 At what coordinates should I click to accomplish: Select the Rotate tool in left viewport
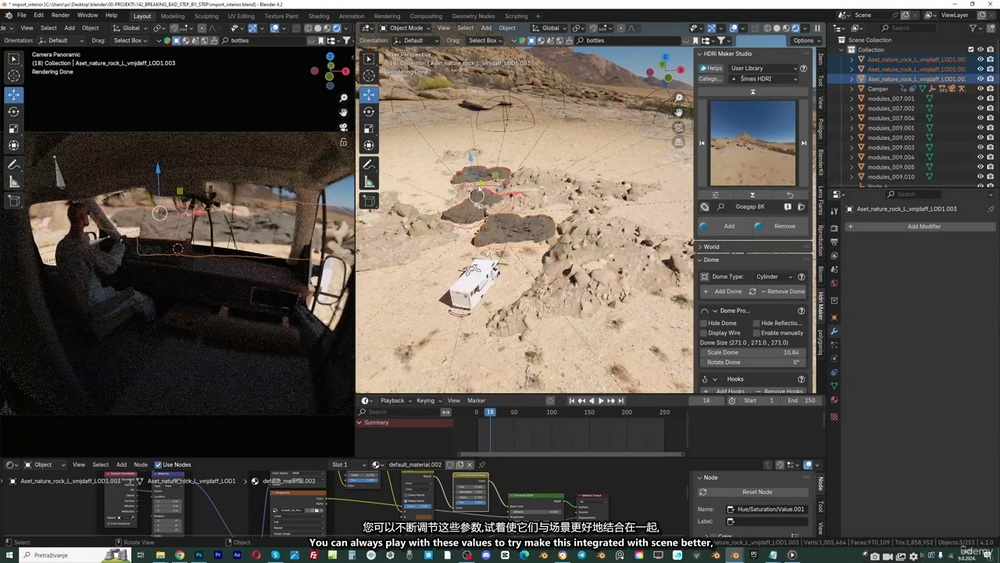13,112
